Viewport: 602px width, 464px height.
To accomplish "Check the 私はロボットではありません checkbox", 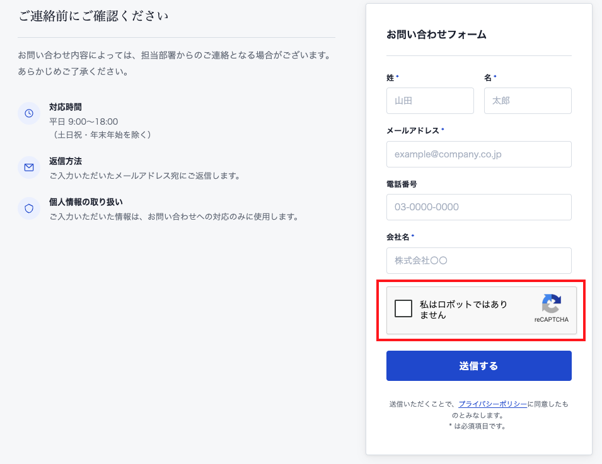I will click(403, 309).
